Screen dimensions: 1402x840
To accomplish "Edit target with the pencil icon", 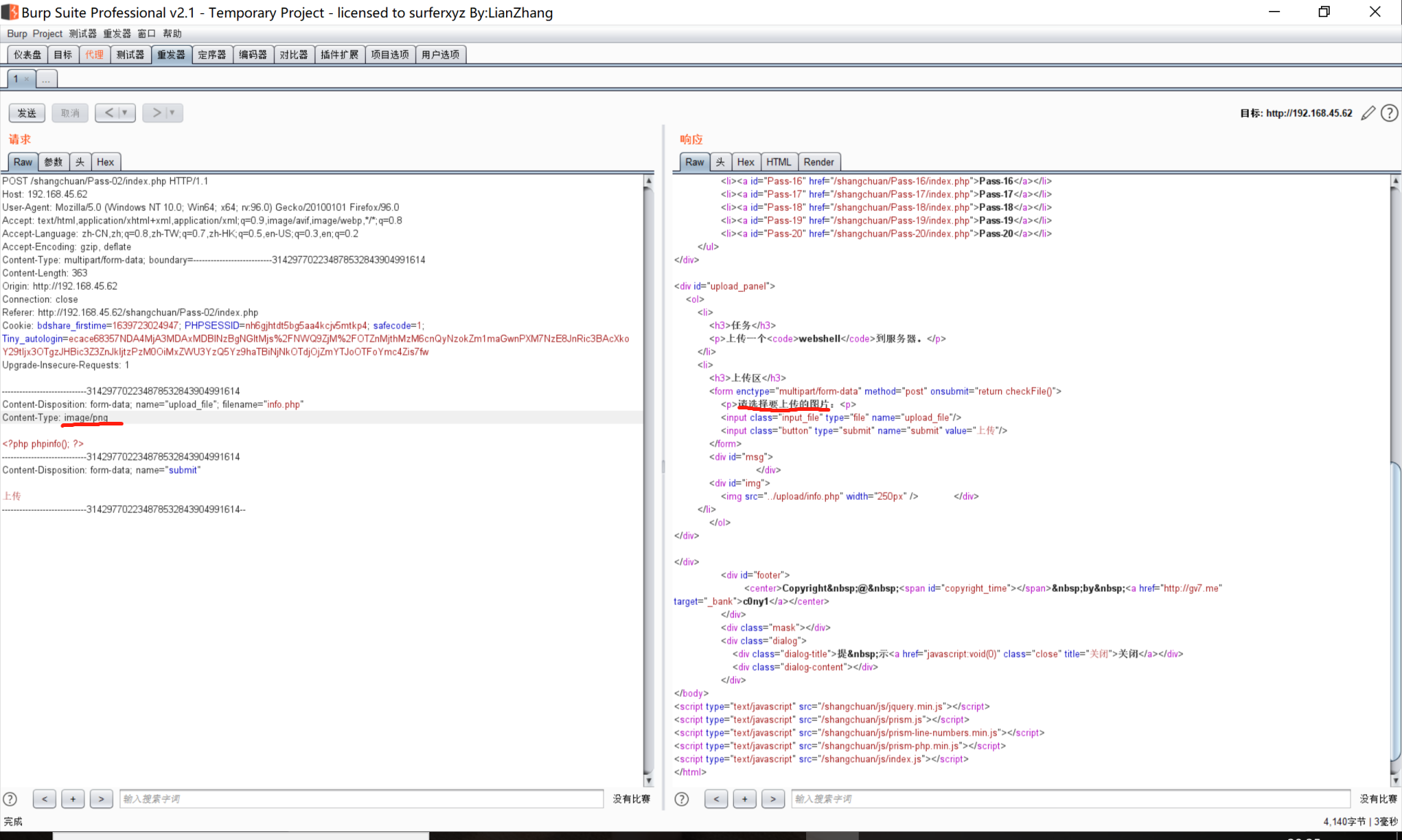I will (1368, 113).
